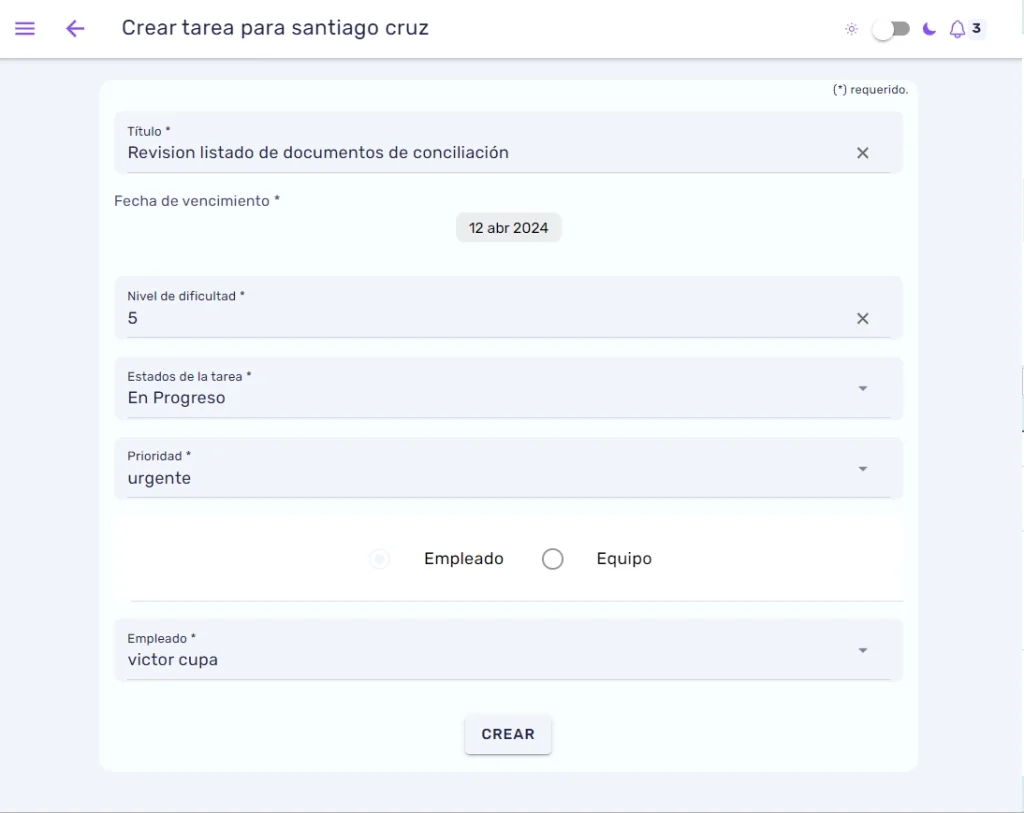Click the Equipo label text
This screenshot has height=813, width=1024.
624,559
